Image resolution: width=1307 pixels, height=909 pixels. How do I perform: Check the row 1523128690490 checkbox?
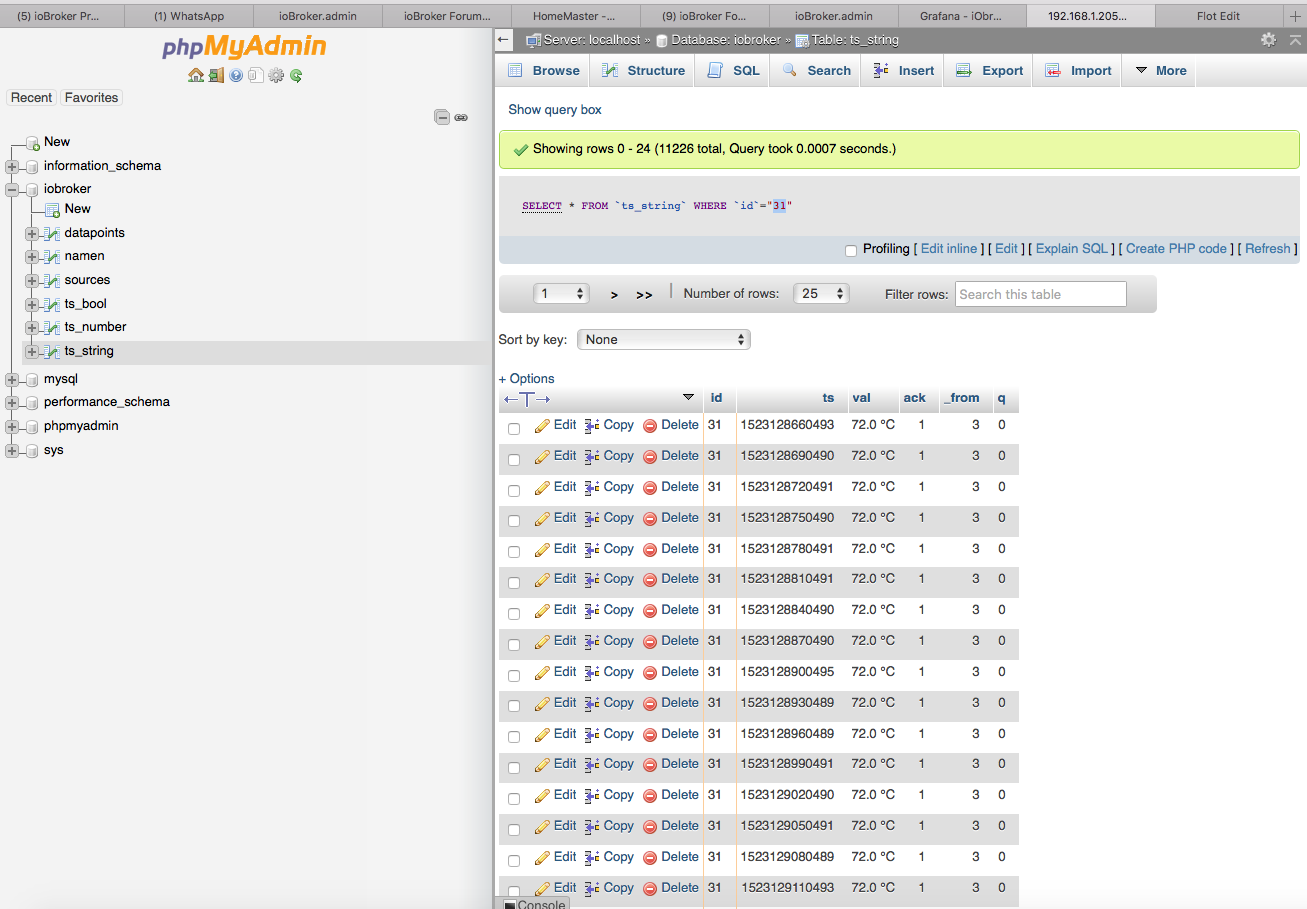[514, 460]
